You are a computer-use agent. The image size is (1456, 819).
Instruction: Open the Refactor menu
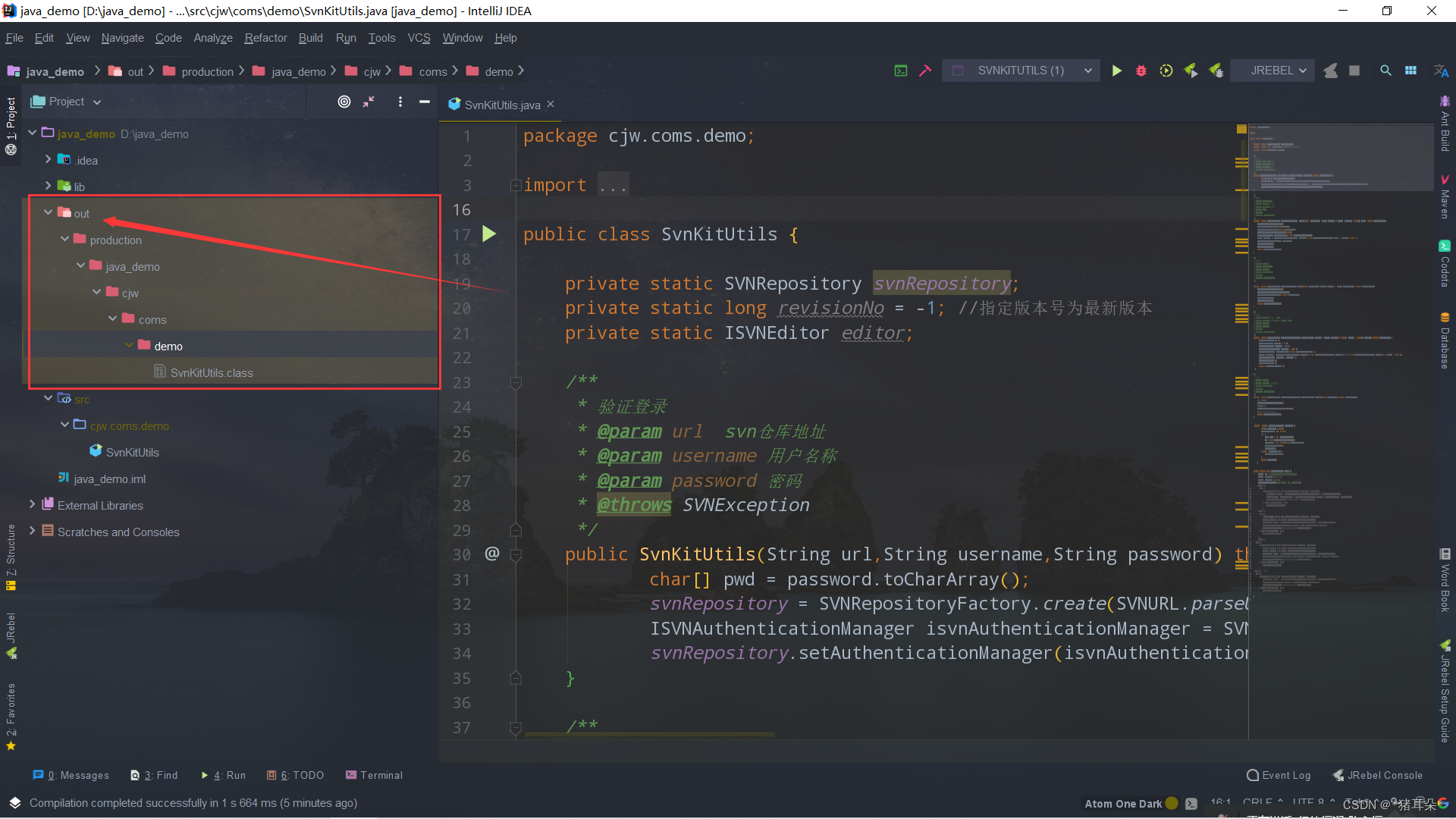click(265, 38)
